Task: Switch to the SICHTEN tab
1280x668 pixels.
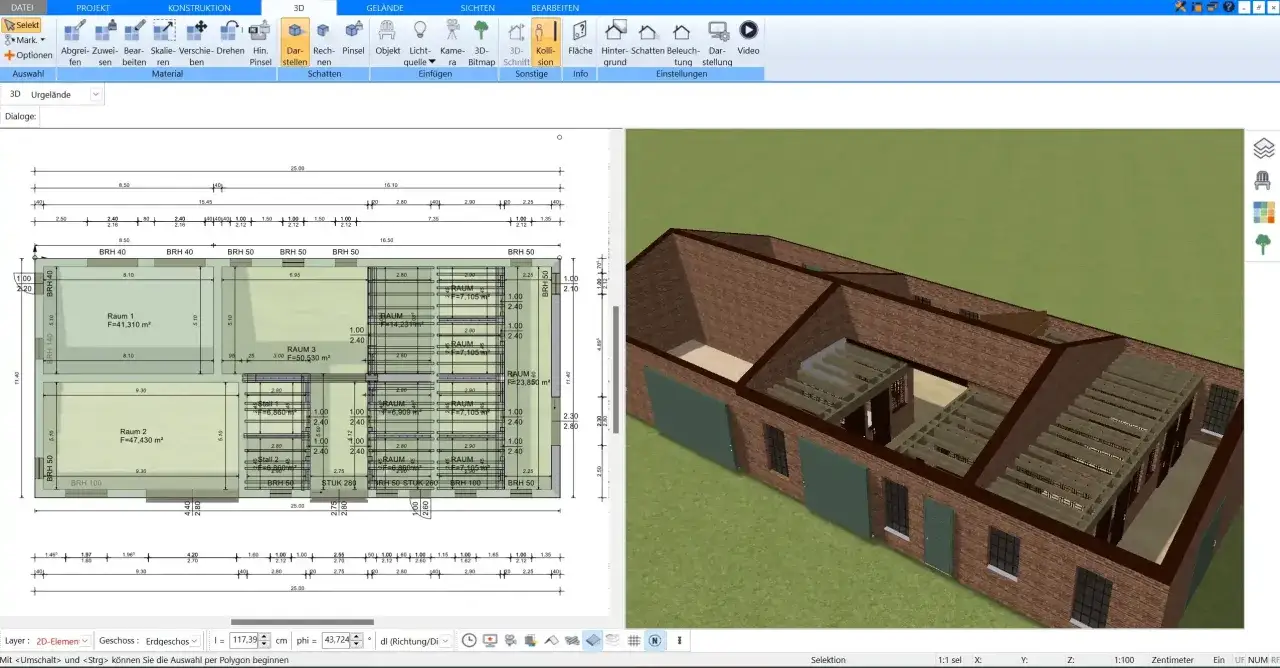Action: pyautogui.click(x=478, y=7)
